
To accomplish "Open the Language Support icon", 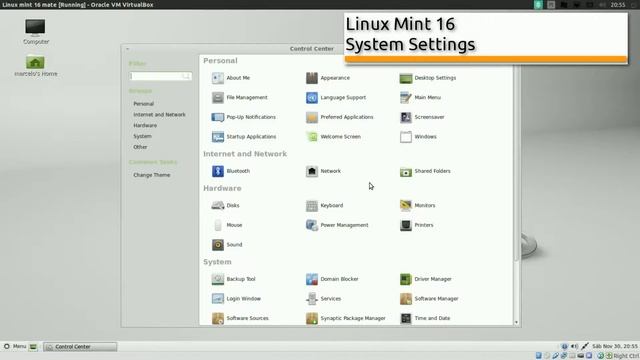I will tap(312, 98).
